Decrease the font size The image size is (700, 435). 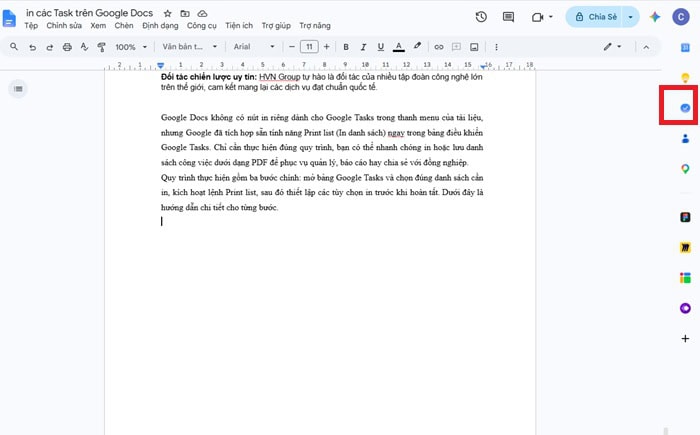pyautogui.click(x=292, y=47)
